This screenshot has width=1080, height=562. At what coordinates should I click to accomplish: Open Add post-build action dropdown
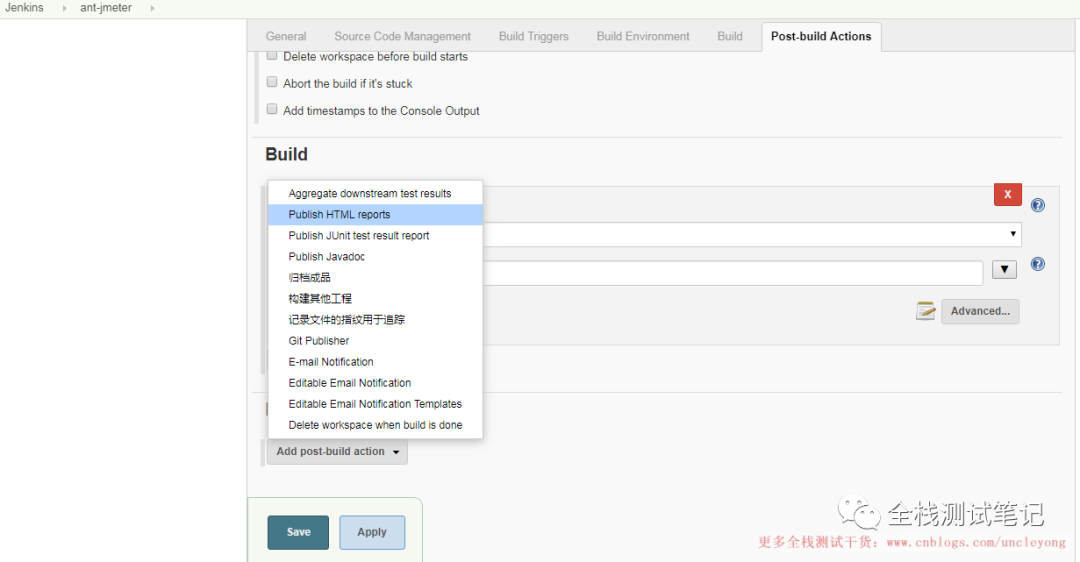(x=337, y=452)
